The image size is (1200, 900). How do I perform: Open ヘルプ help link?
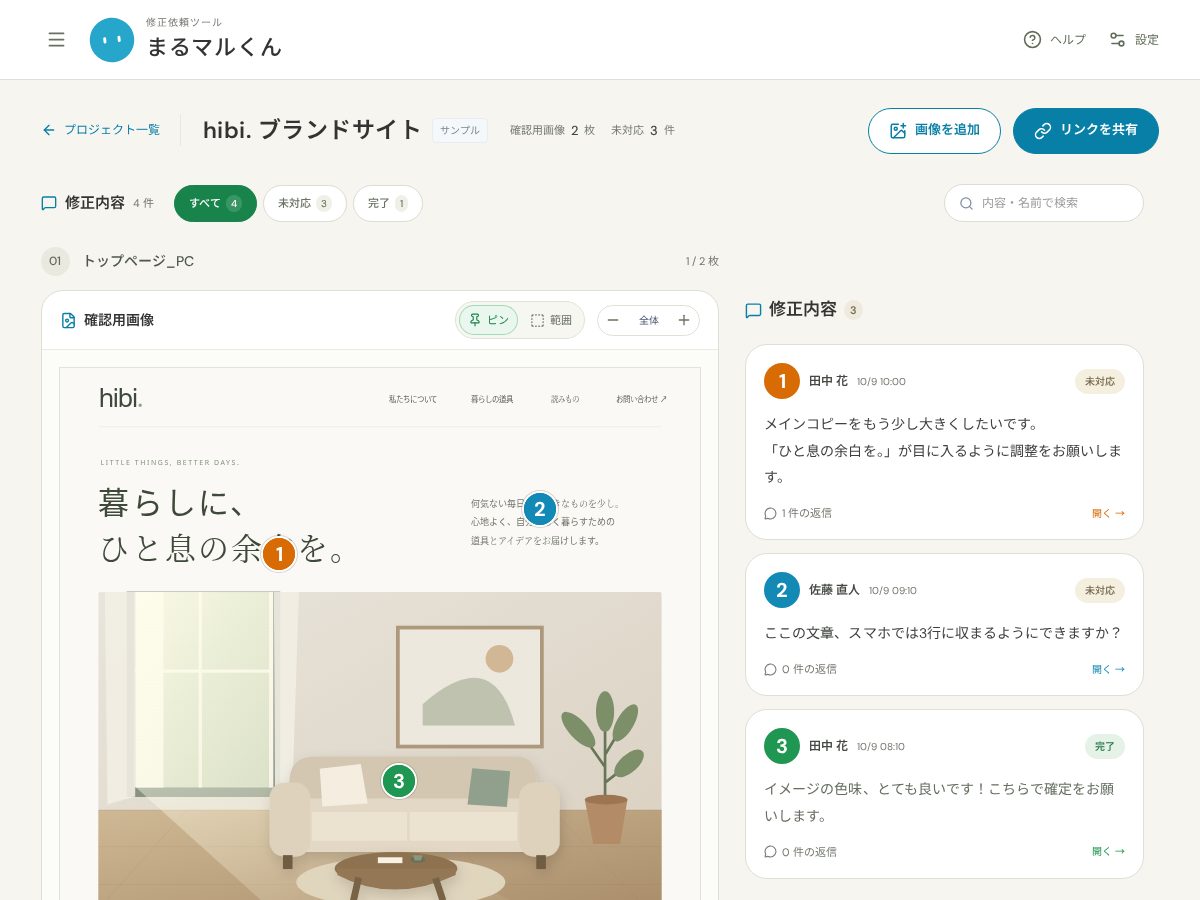pos(1054,40)
